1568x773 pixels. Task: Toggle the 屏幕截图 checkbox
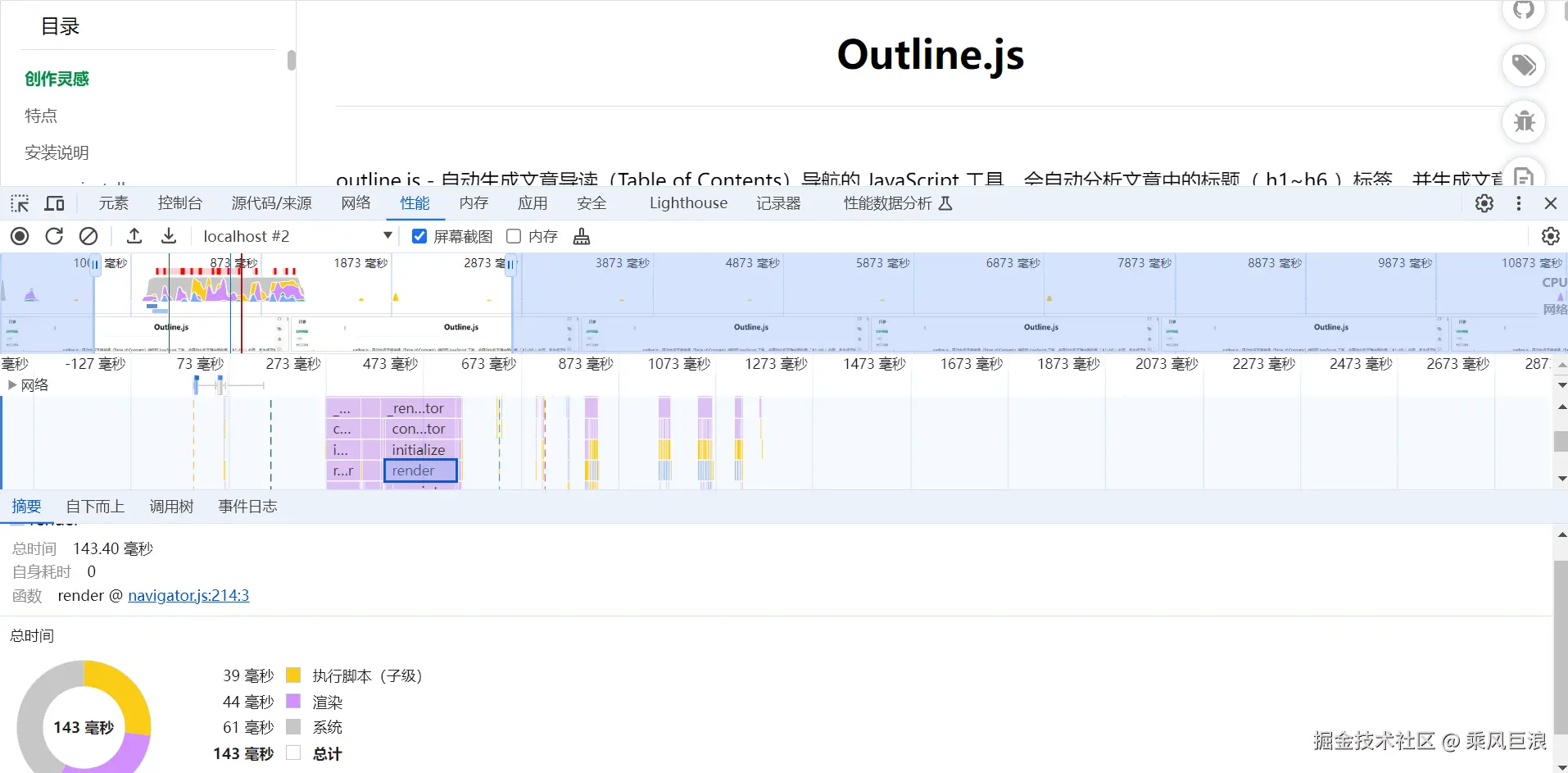tap(419, 236)
